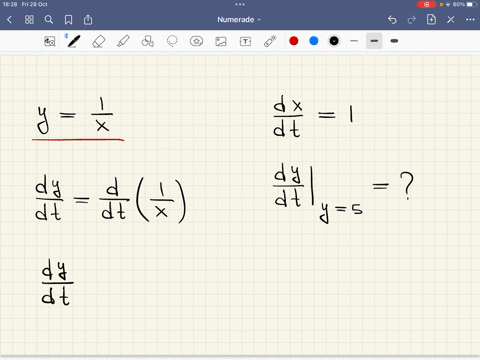The image size is (480, 360).
Task: Go back using the left chevron
Action: (9, 20)
